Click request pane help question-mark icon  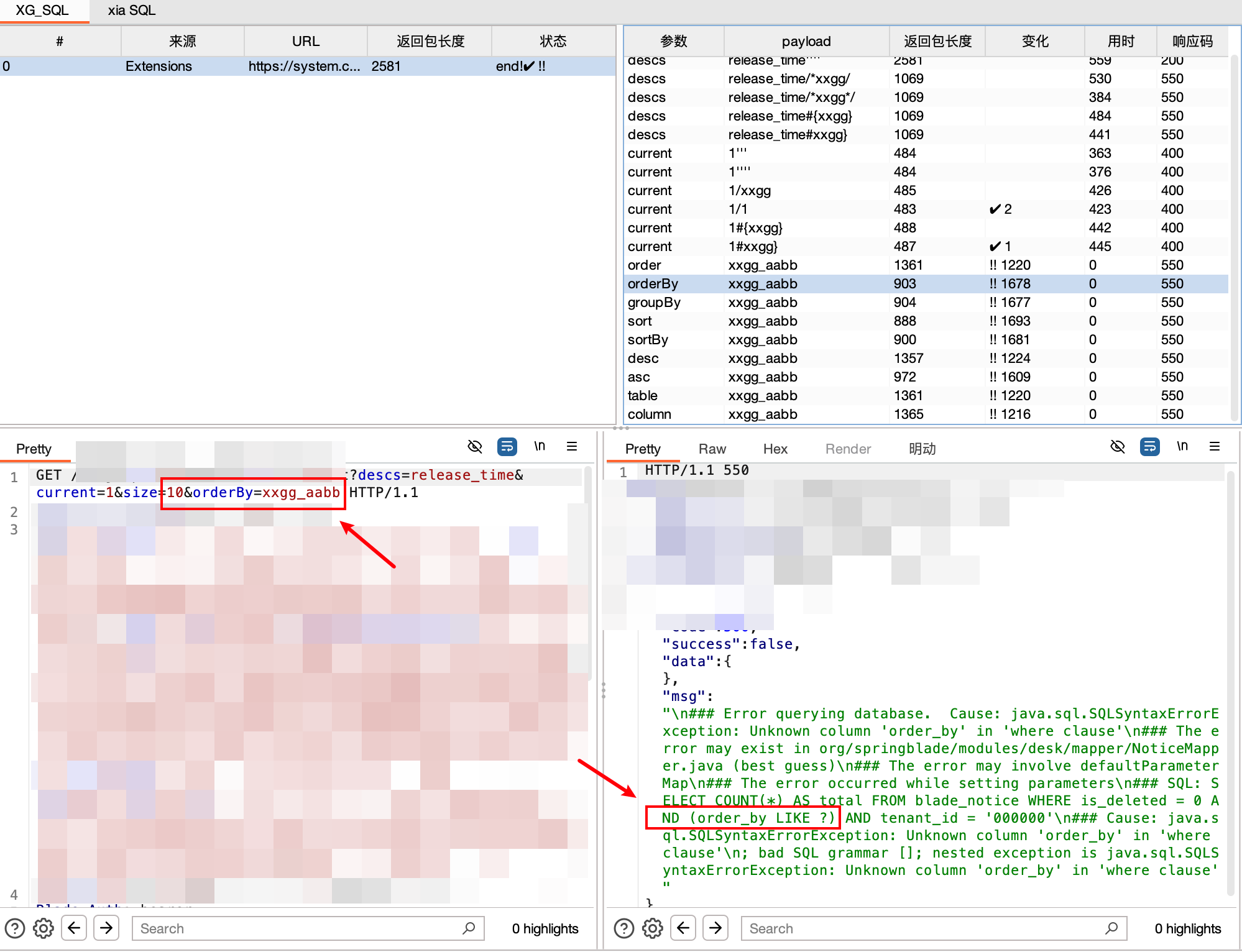[x=15, y=928]
